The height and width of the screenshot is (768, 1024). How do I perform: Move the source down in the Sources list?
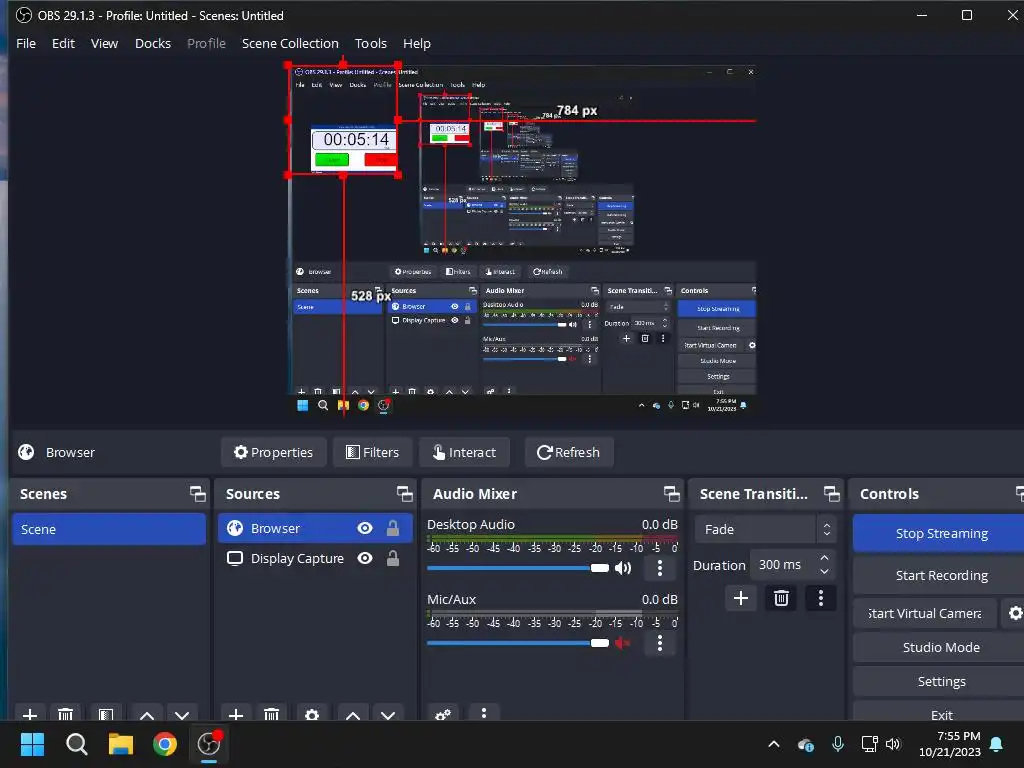click(x=388, y=715)
